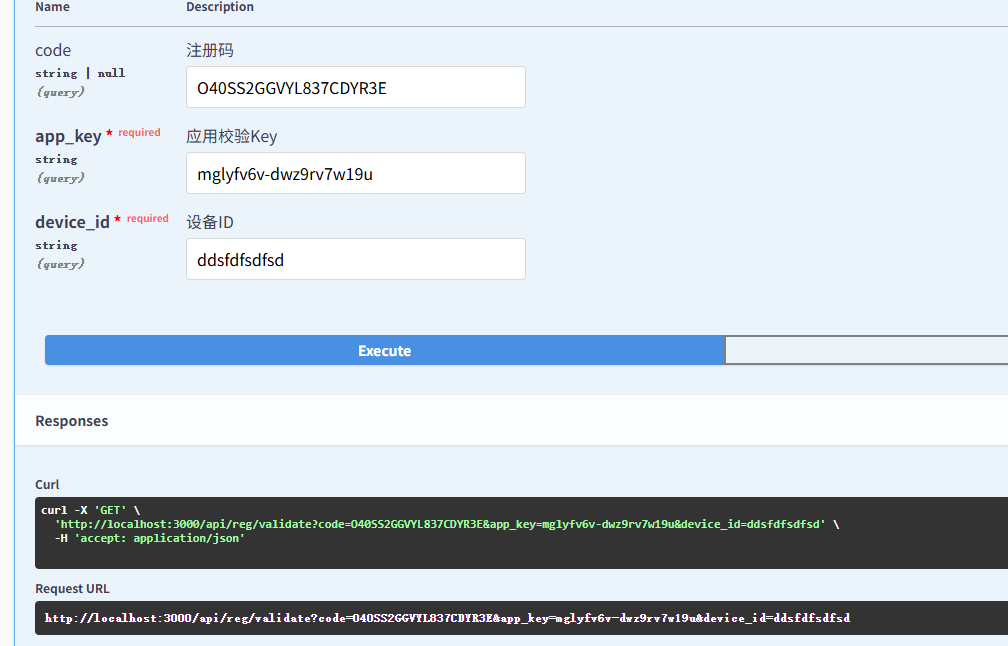Click the Request URL code box

click(520, 618)
